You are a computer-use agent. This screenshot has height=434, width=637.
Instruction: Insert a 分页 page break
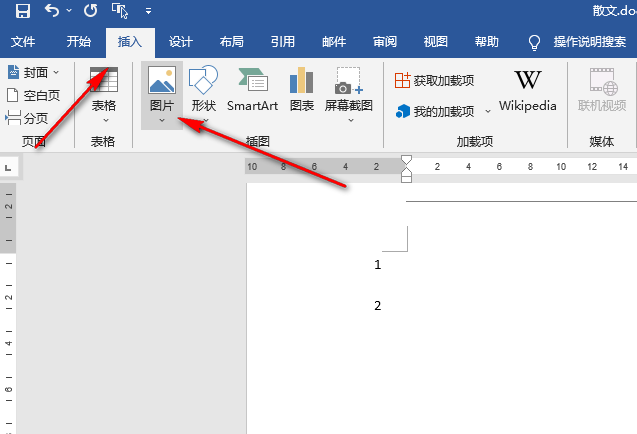coord(27,118)
